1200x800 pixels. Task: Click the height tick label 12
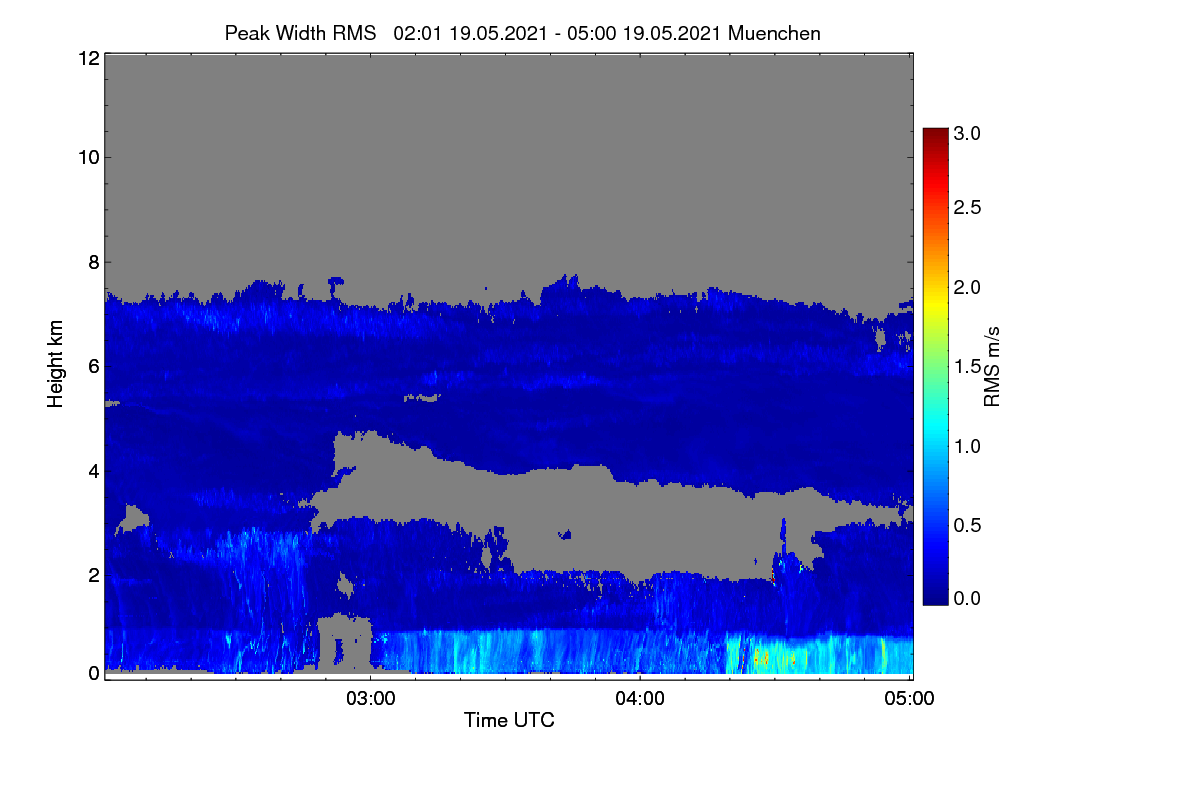pyautogui.click(x=87, y=58)
